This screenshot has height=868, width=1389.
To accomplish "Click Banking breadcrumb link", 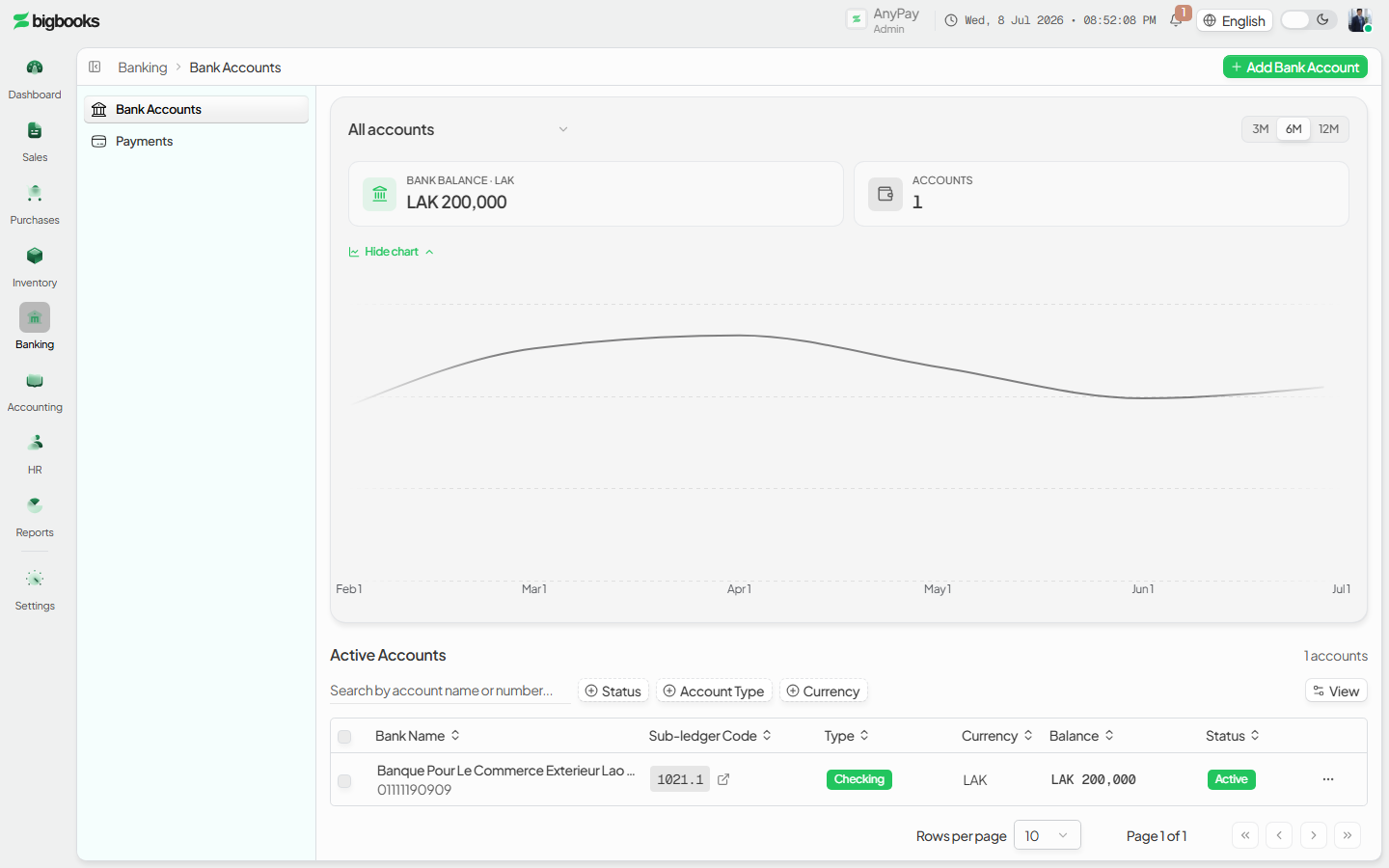I will (x=143, y=68).
